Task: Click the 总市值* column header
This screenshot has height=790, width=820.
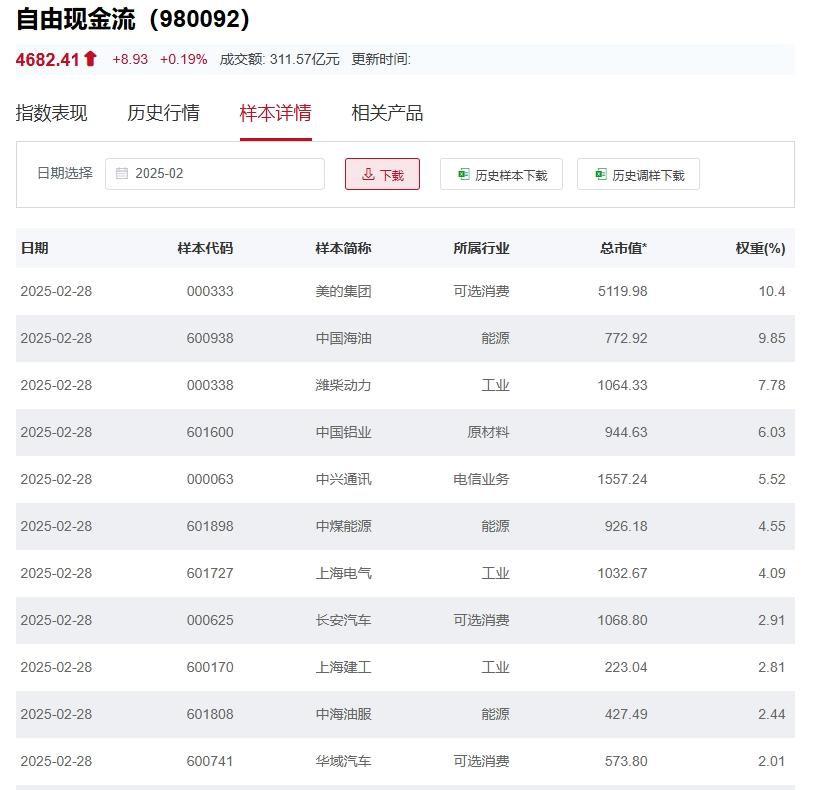Action: coord(623,248)
